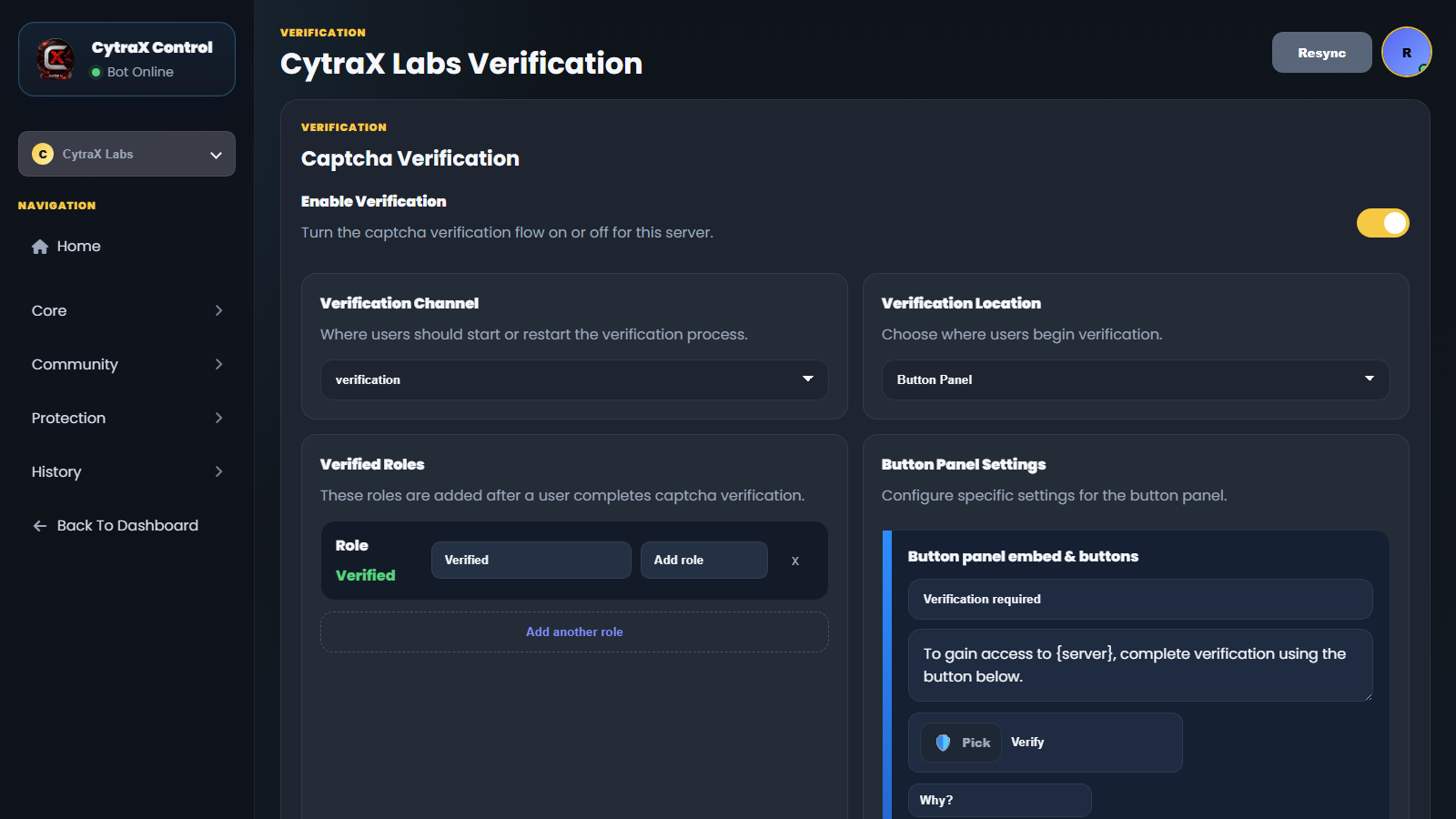
Task: Click the Why? button label field
Action: tap(999, 801)
